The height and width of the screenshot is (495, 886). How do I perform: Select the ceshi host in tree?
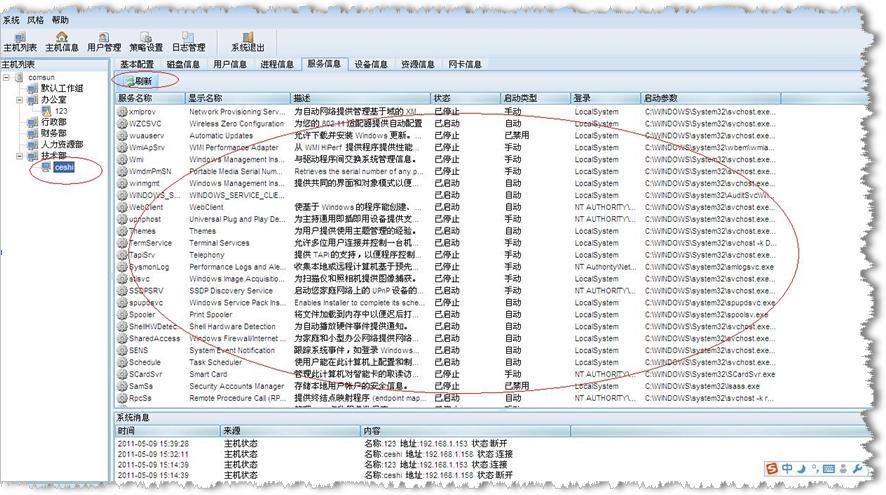[x=64, y=167]
